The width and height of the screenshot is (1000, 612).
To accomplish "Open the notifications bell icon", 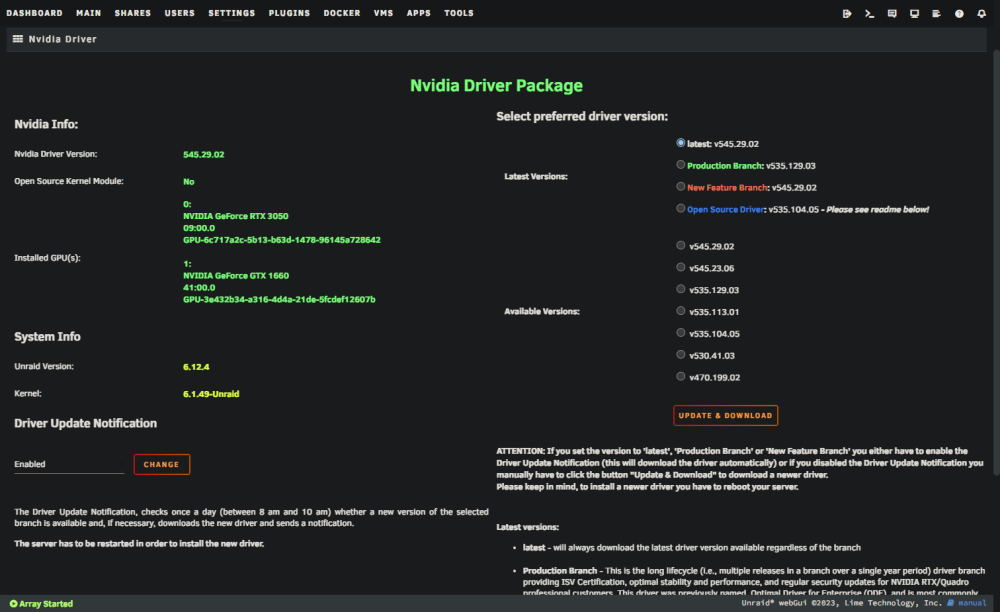I will [x=982, y=13].
